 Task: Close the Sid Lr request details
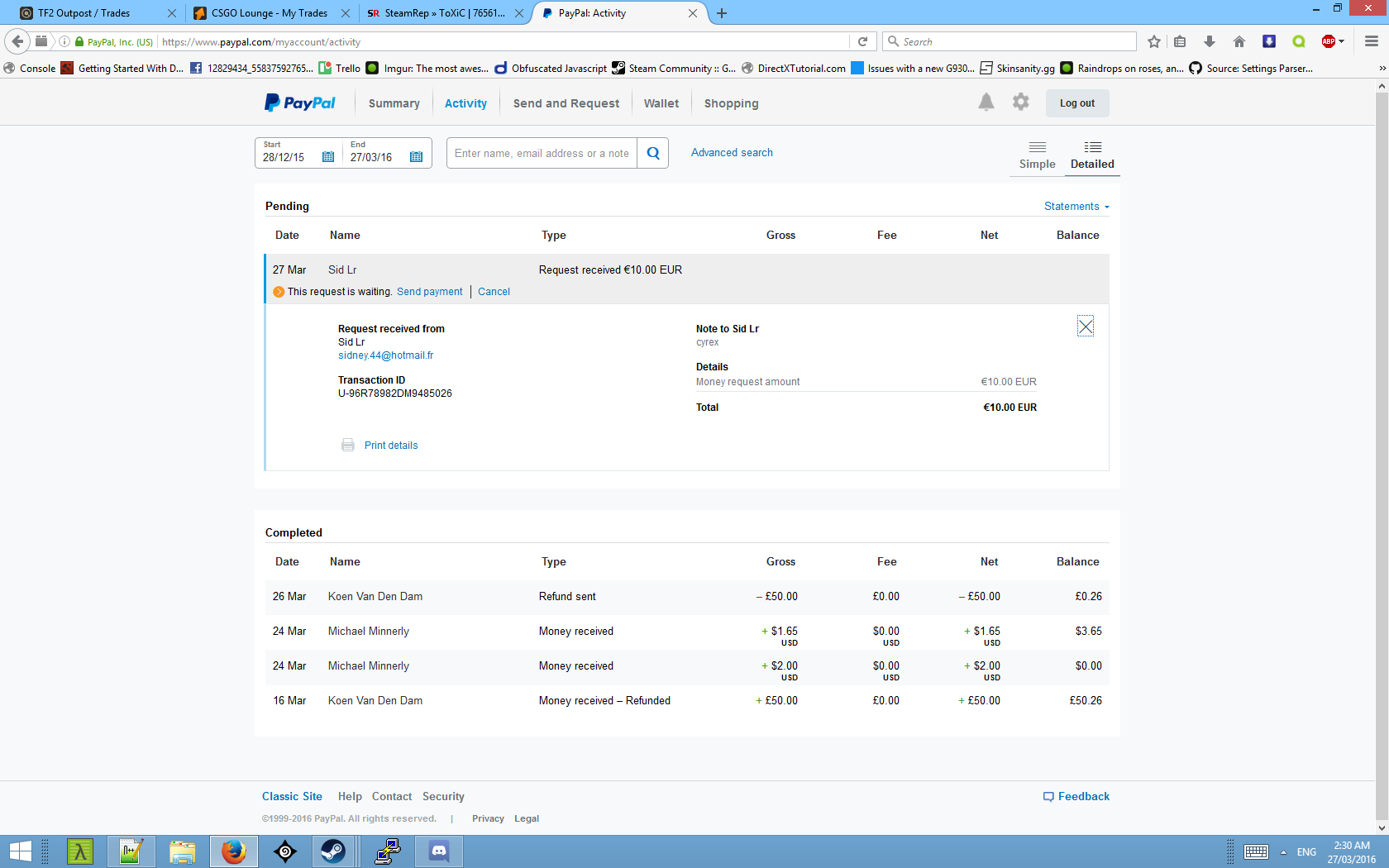click(1086, 327)
